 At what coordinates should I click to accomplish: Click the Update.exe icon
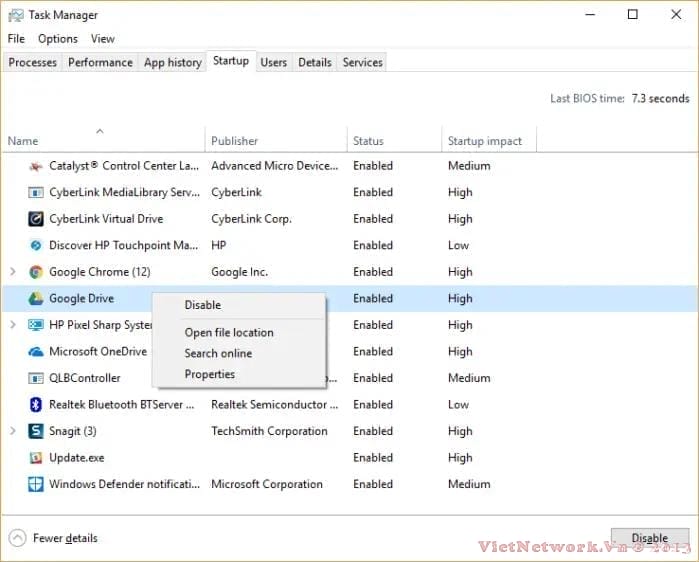coord(36,458)
